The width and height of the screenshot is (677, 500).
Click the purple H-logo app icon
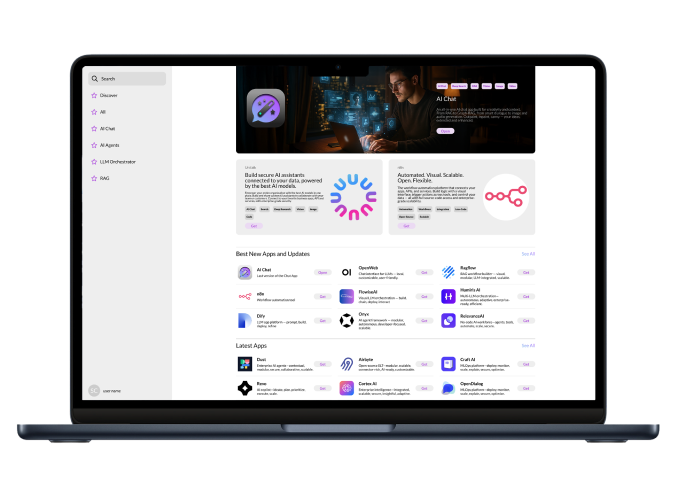448,297
